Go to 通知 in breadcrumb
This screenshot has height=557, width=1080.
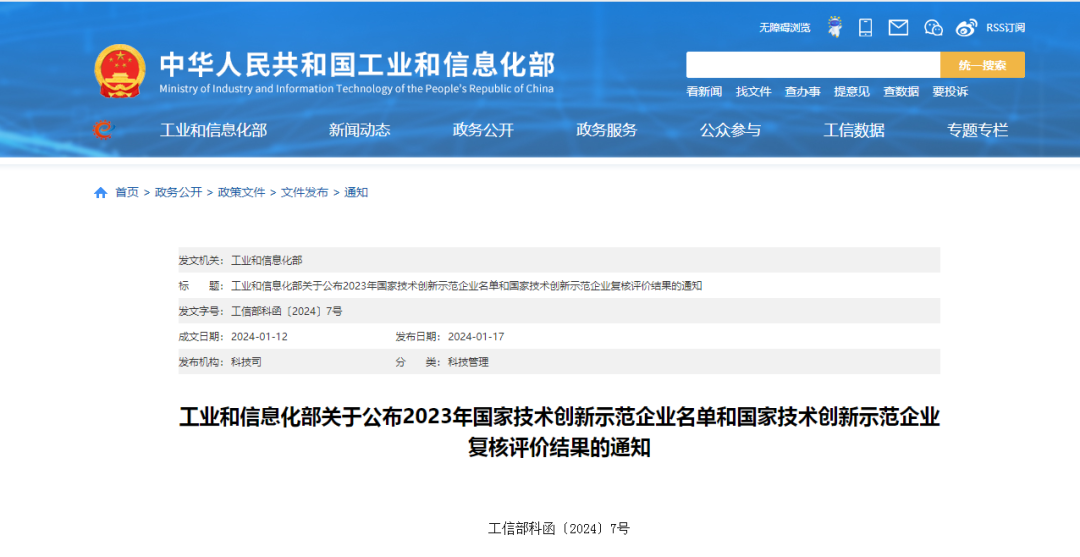(x=356, y=193)
